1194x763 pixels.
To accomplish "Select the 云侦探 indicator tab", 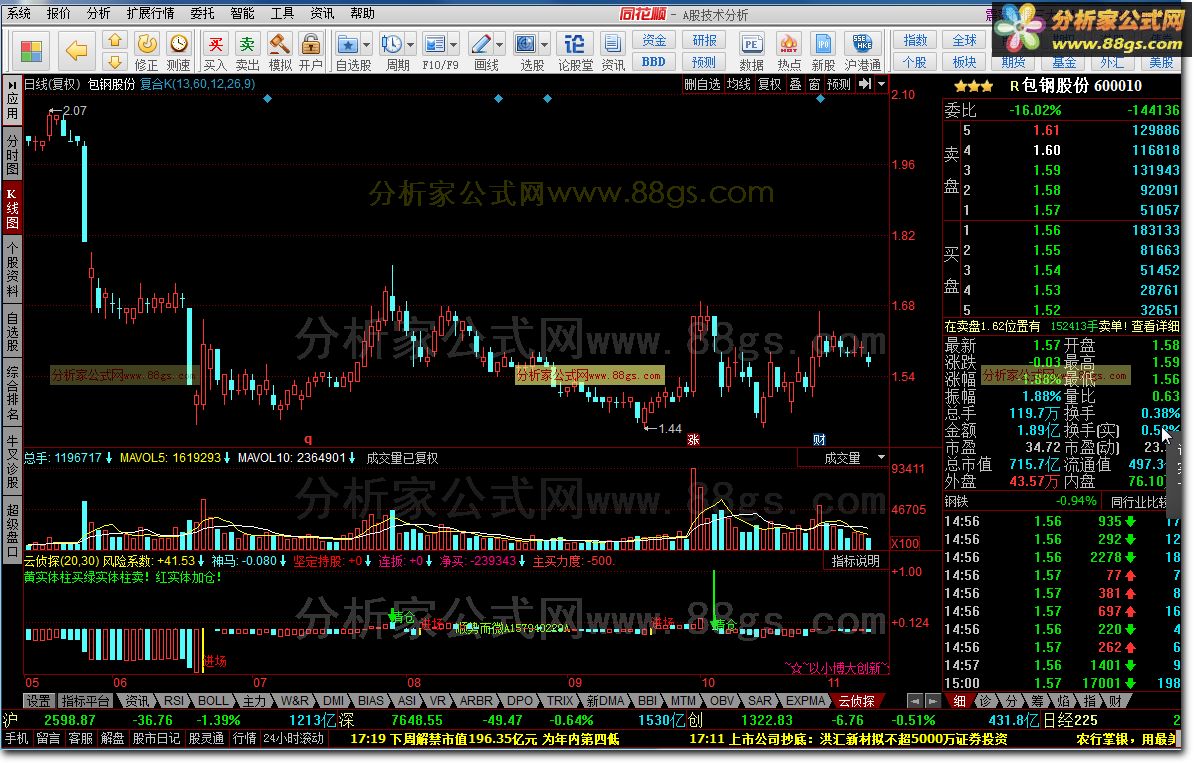I will tap(856, 701).
